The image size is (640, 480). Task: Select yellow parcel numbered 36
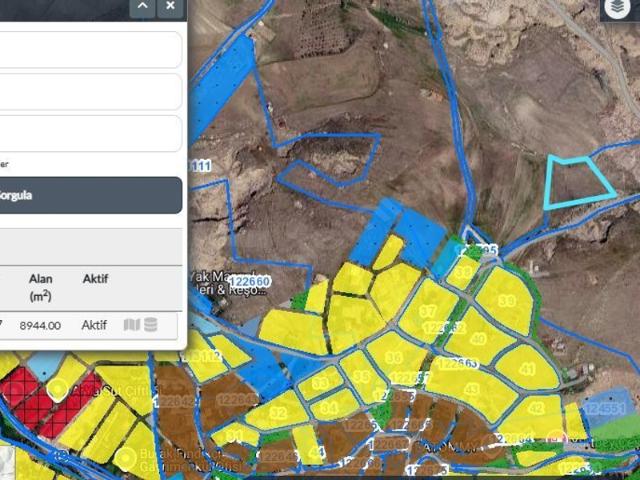click(x=394, y=358)
